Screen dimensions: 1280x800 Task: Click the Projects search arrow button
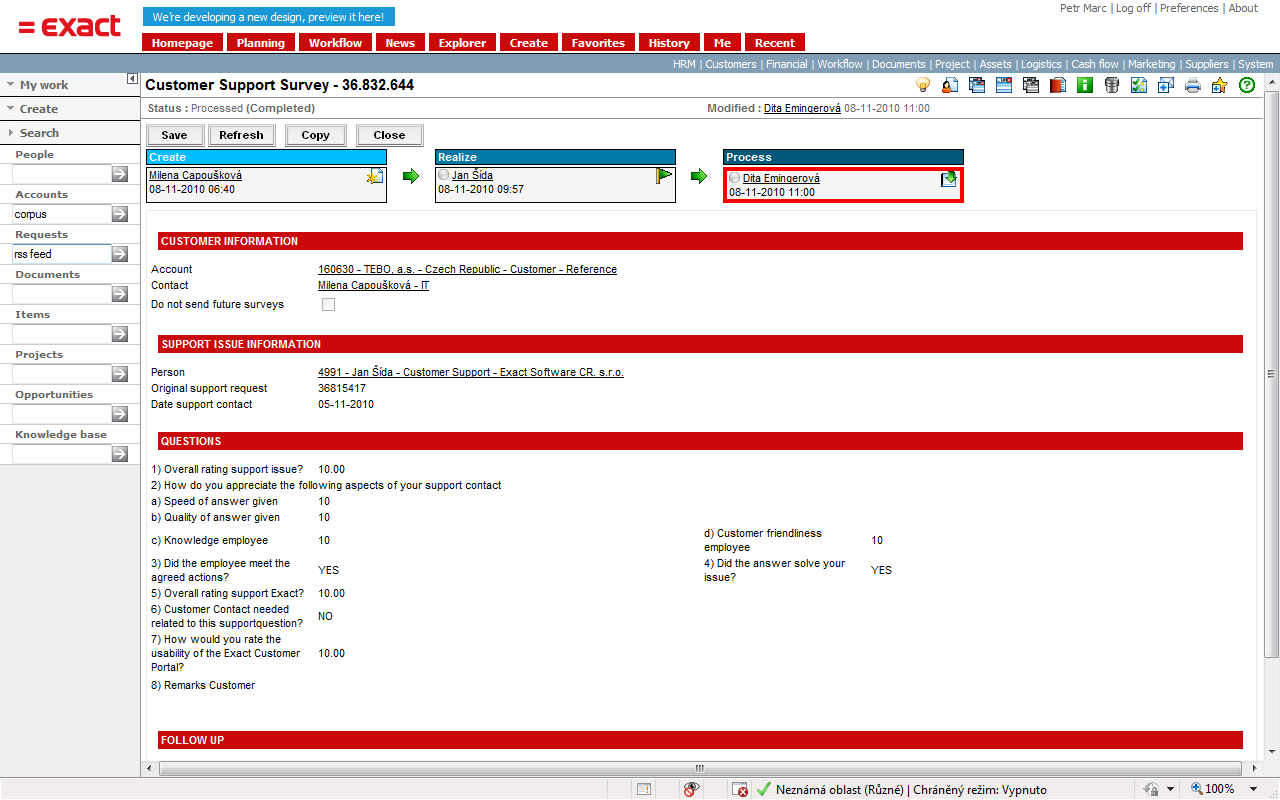tap(120, 374)
